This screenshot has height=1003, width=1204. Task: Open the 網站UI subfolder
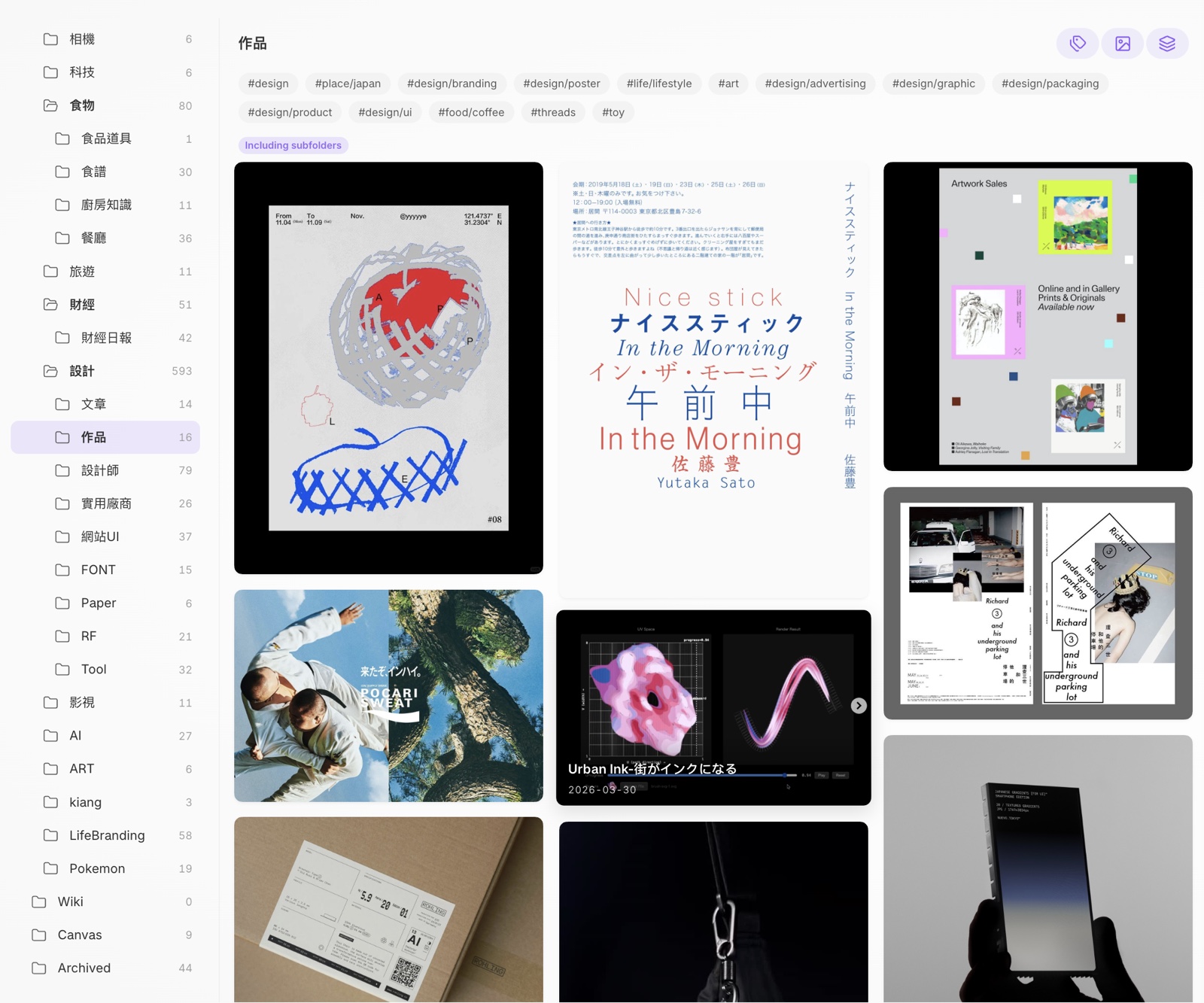tap(105, 536)
